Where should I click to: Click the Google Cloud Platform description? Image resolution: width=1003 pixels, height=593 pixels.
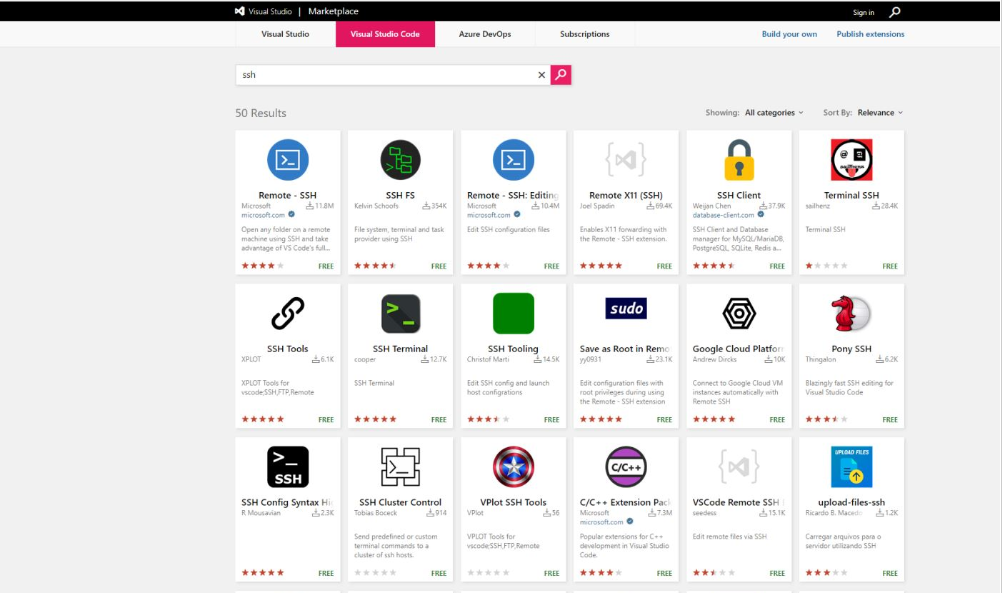(736, 392)
